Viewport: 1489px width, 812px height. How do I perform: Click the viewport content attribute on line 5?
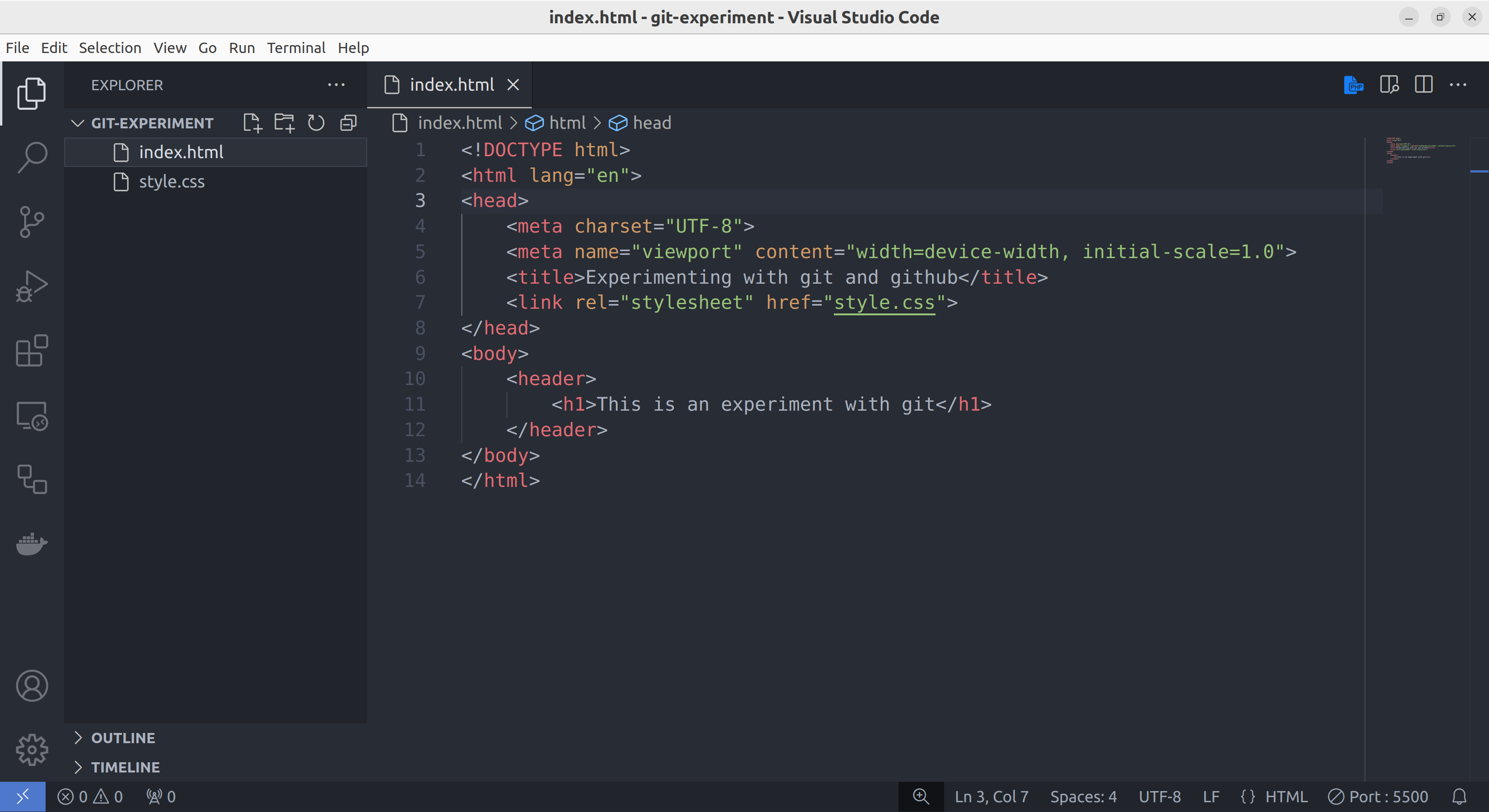tap(1020, 252)
